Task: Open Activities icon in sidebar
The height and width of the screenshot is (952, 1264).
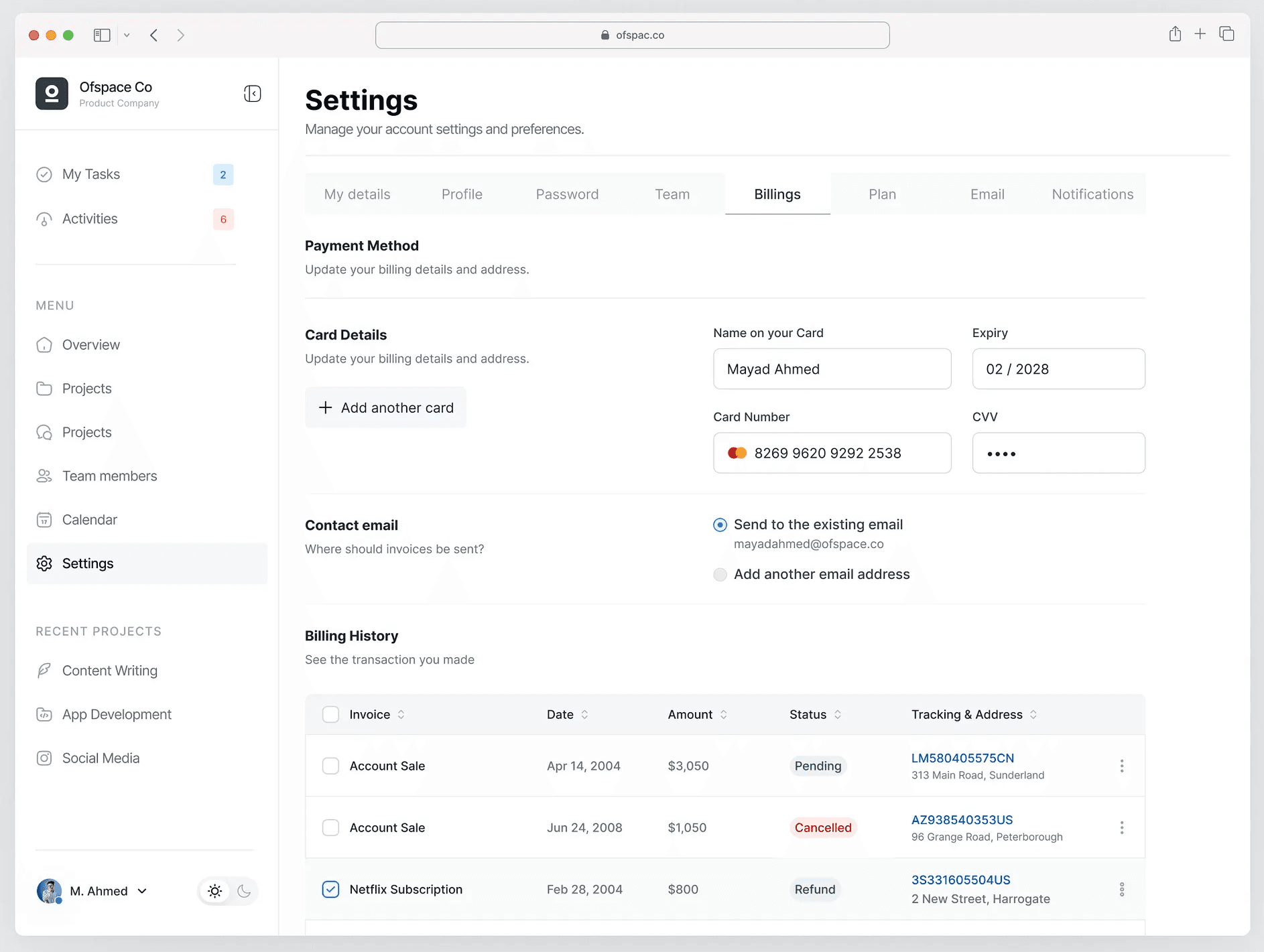Action: (44, 219)
